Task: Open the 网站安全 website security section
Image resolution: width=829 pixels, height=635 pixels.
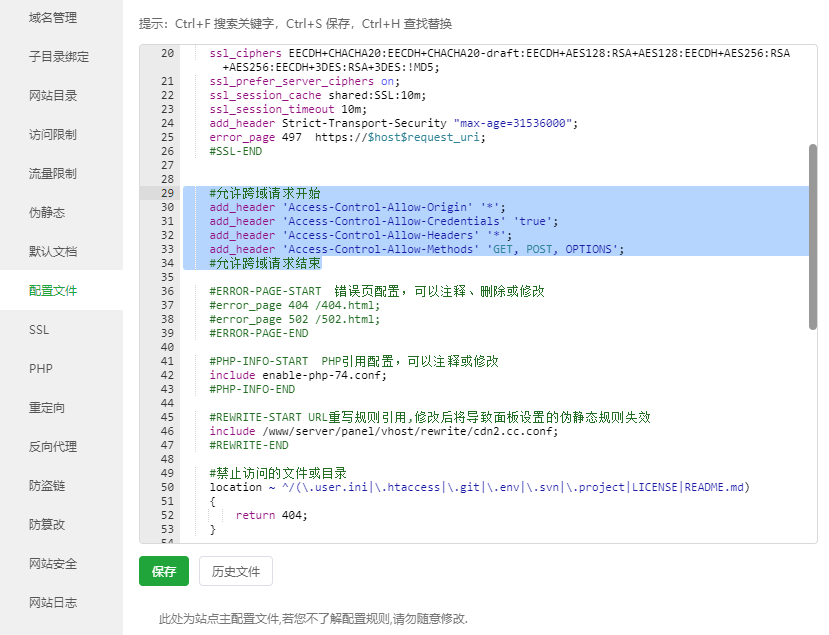Action: [54, 563]
